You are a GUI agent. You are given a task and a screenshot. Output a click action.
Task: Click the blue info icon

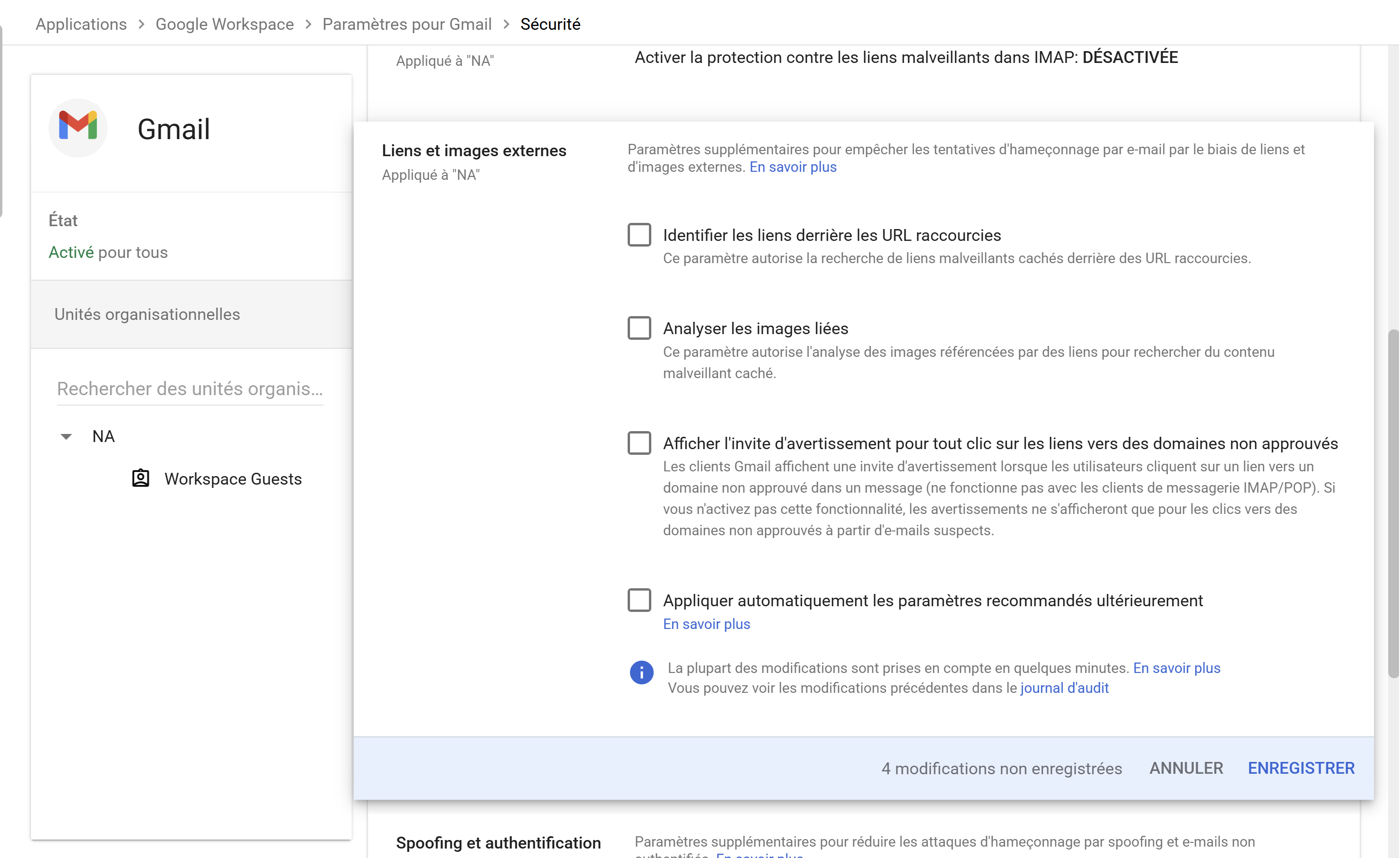pos(641,672)
